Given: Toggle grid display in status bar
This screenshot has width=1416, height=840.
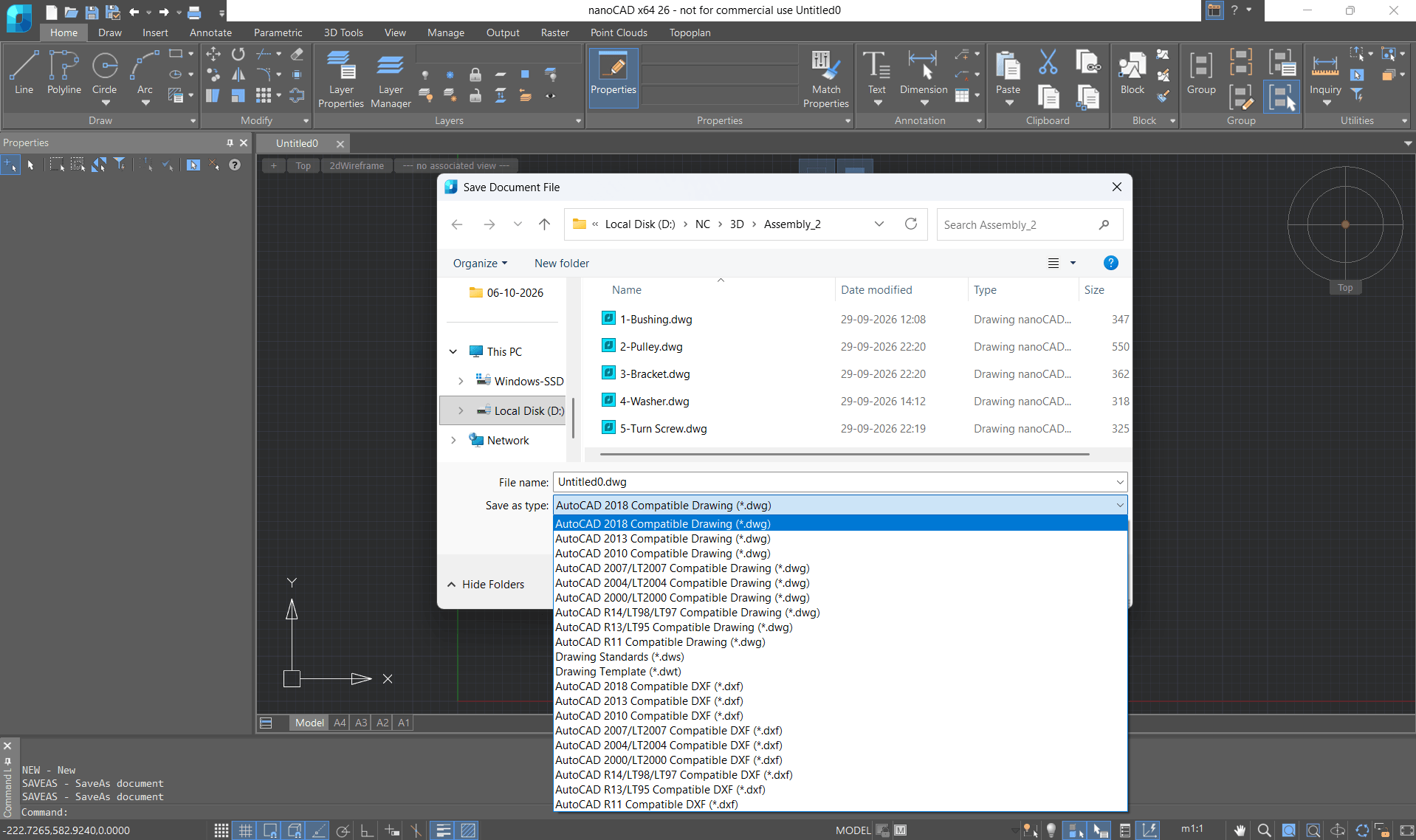Looking at the screenshot, I should [245, 830].
